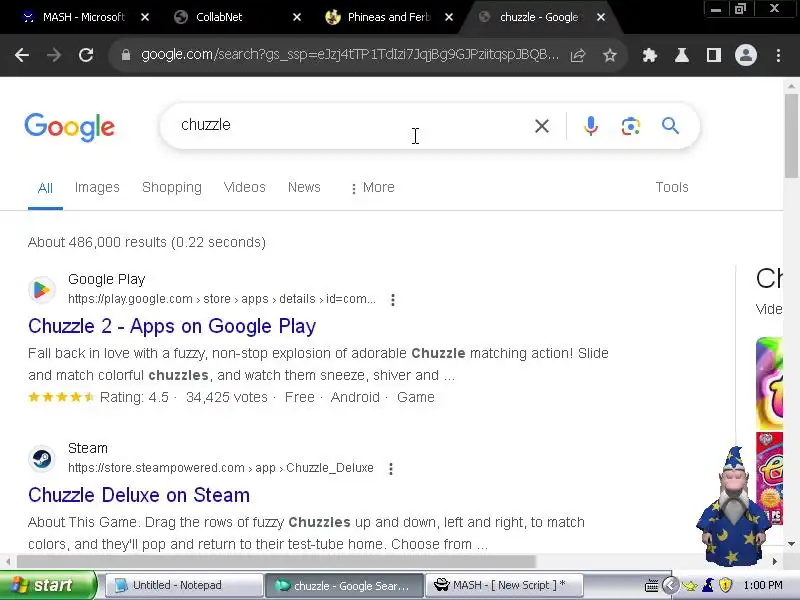Start voice search with the microphone

pos(591,126)
